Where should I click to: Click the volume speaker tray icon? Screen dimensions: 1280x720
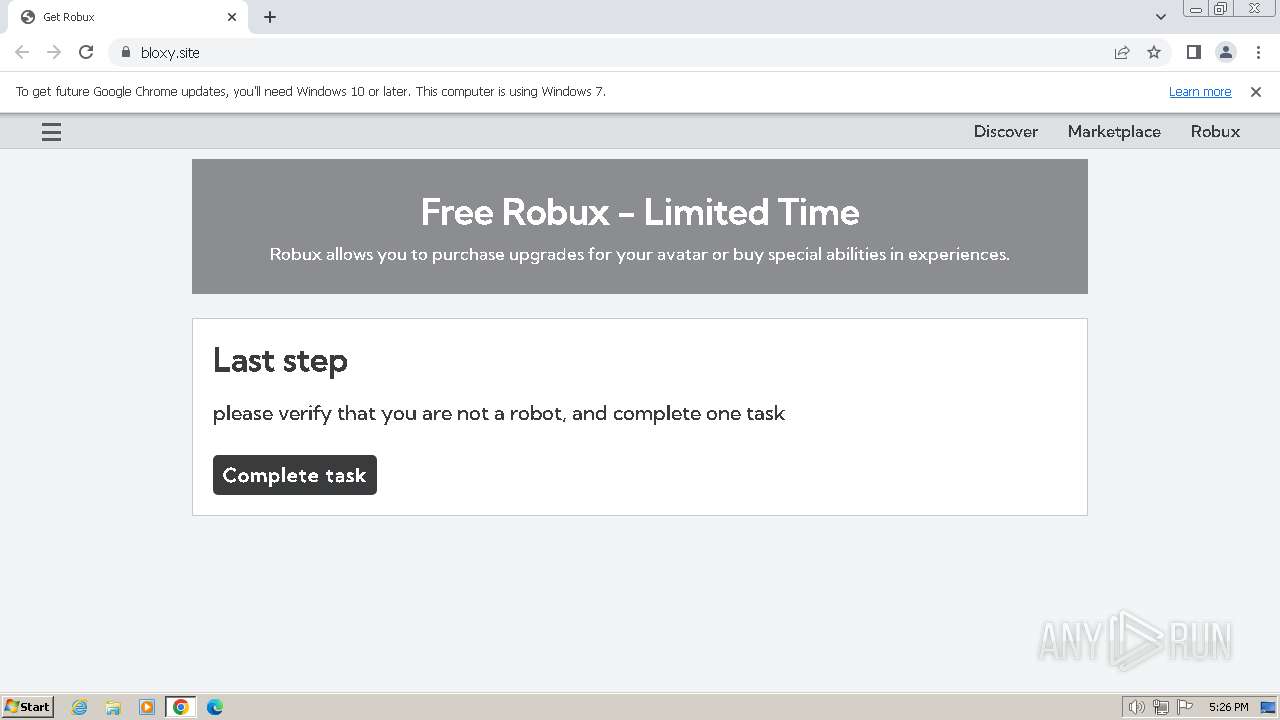tap(1137, 707)
